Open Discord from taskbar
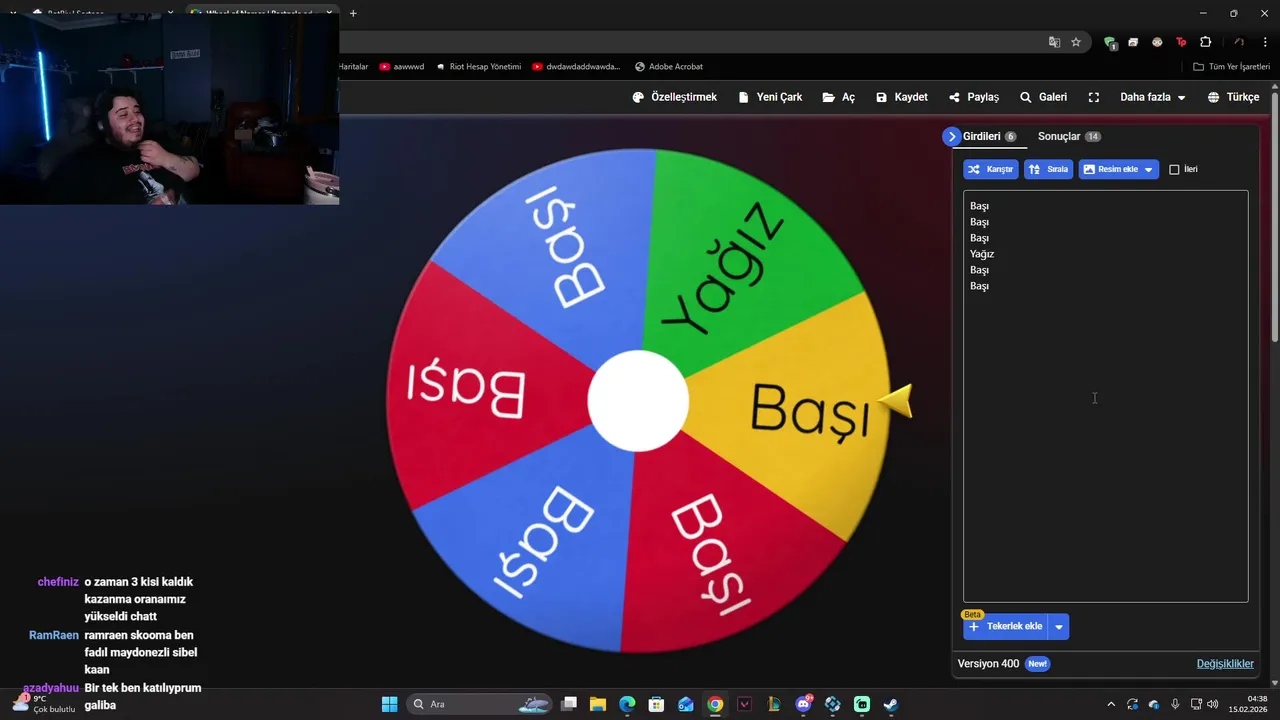The height and width of the screenshot is (720, 1280). point(803,704)
